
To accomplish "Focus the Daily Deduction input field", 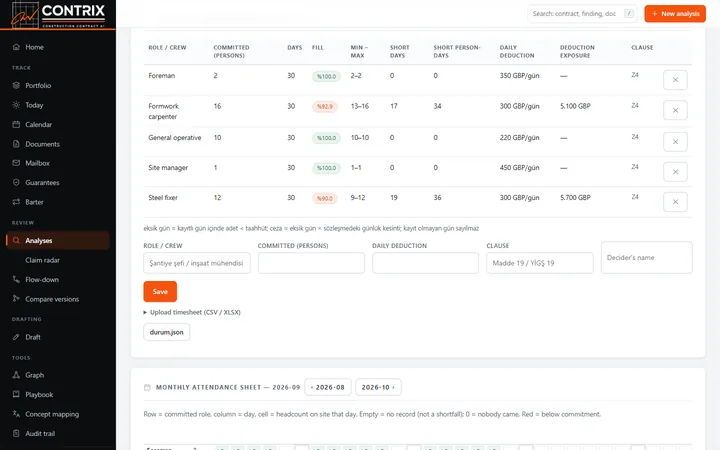I will [425, 263].
